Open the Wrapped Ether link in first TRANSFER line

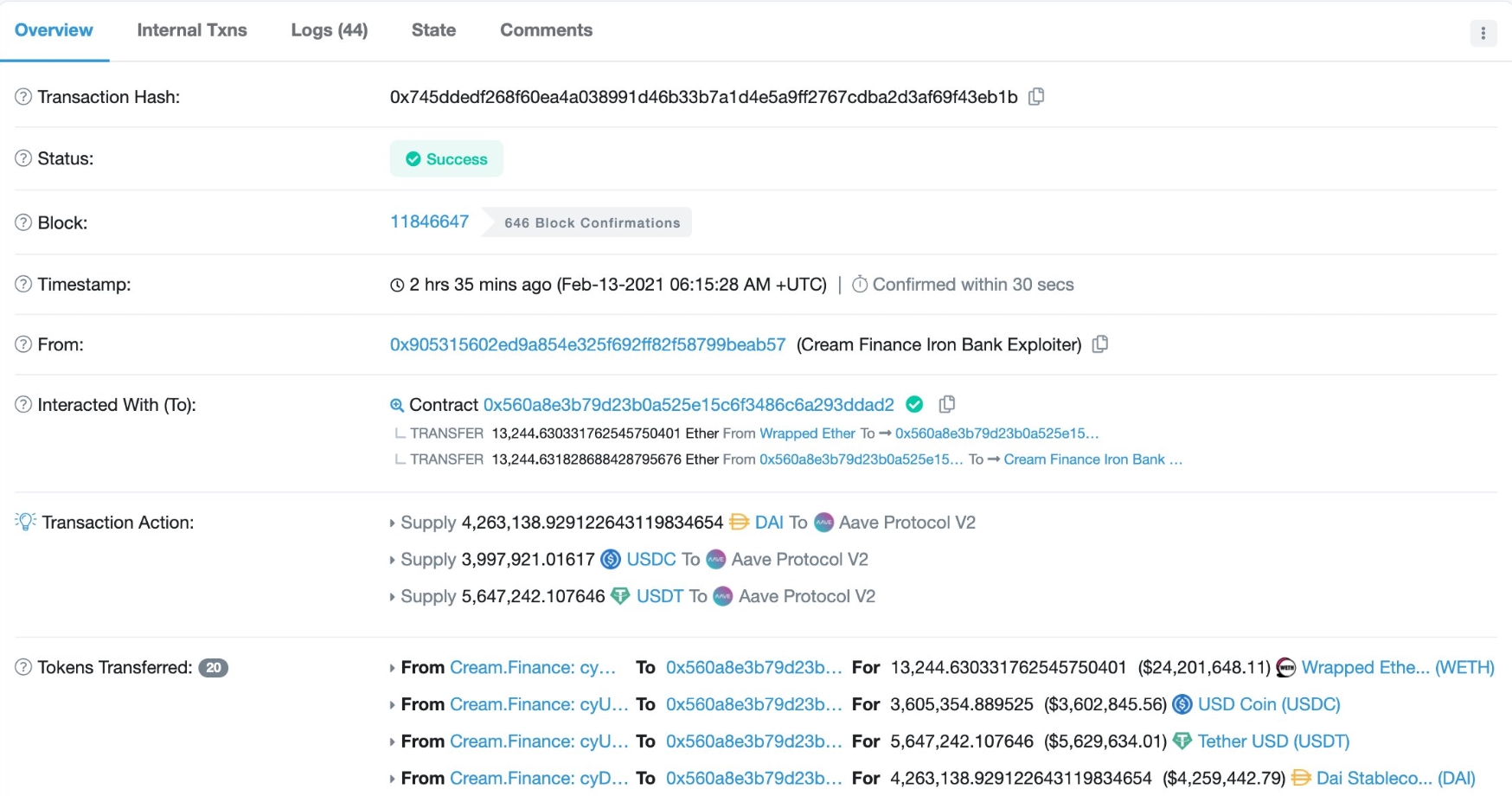[x=807, y=433]
